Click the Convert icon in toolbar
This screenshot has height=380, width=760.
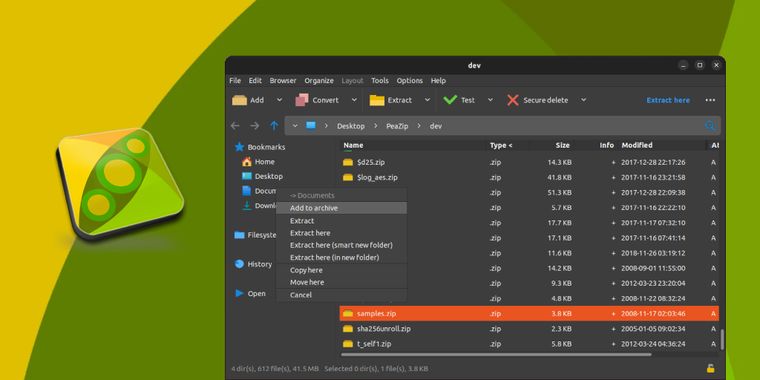tap(302, 100)
